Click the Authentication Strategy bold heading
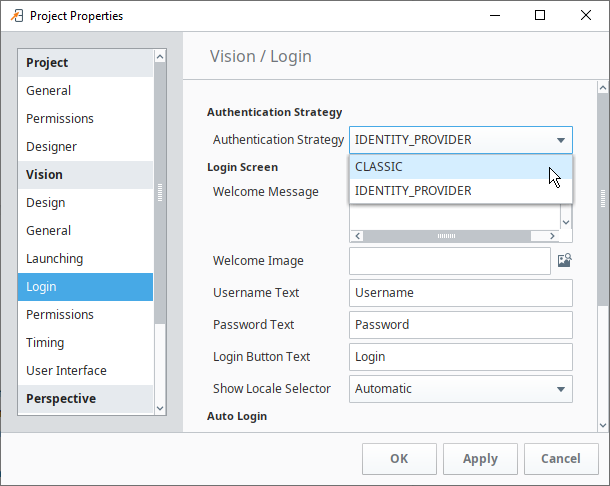Screen dimensions: 610x486 coord(275,112)
